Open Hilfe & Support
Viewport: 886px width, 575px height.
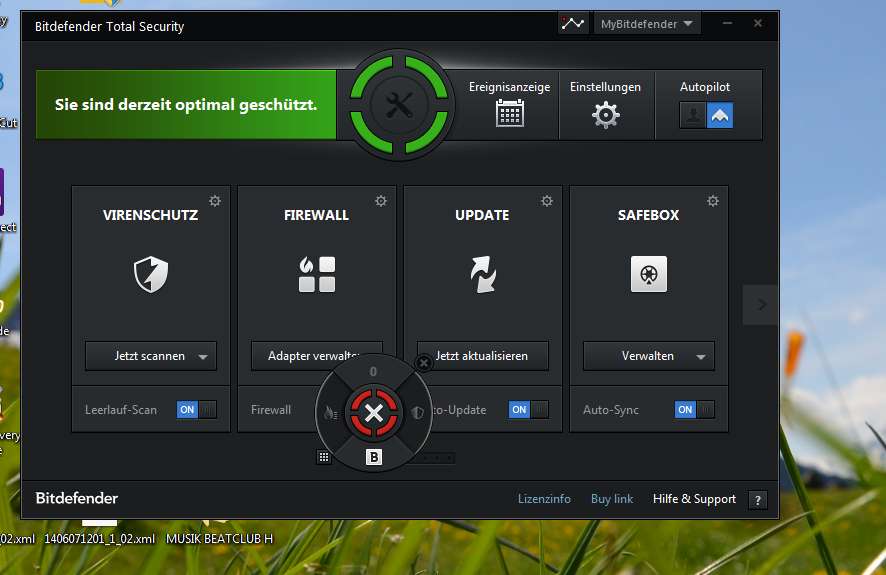(x=694, y=499)
